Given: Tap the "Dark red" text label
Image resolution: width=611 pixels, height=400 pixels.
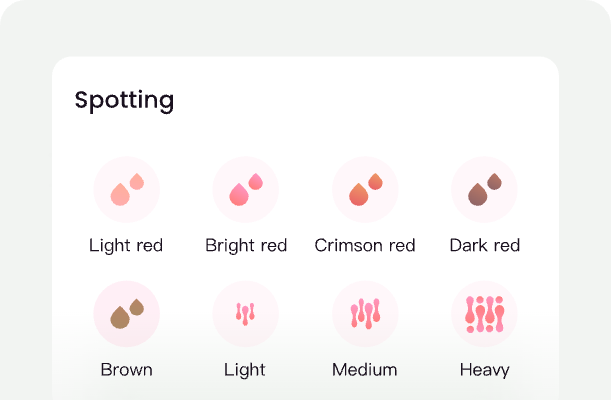Looking at the screenshot, I should (x=485, y=245).
